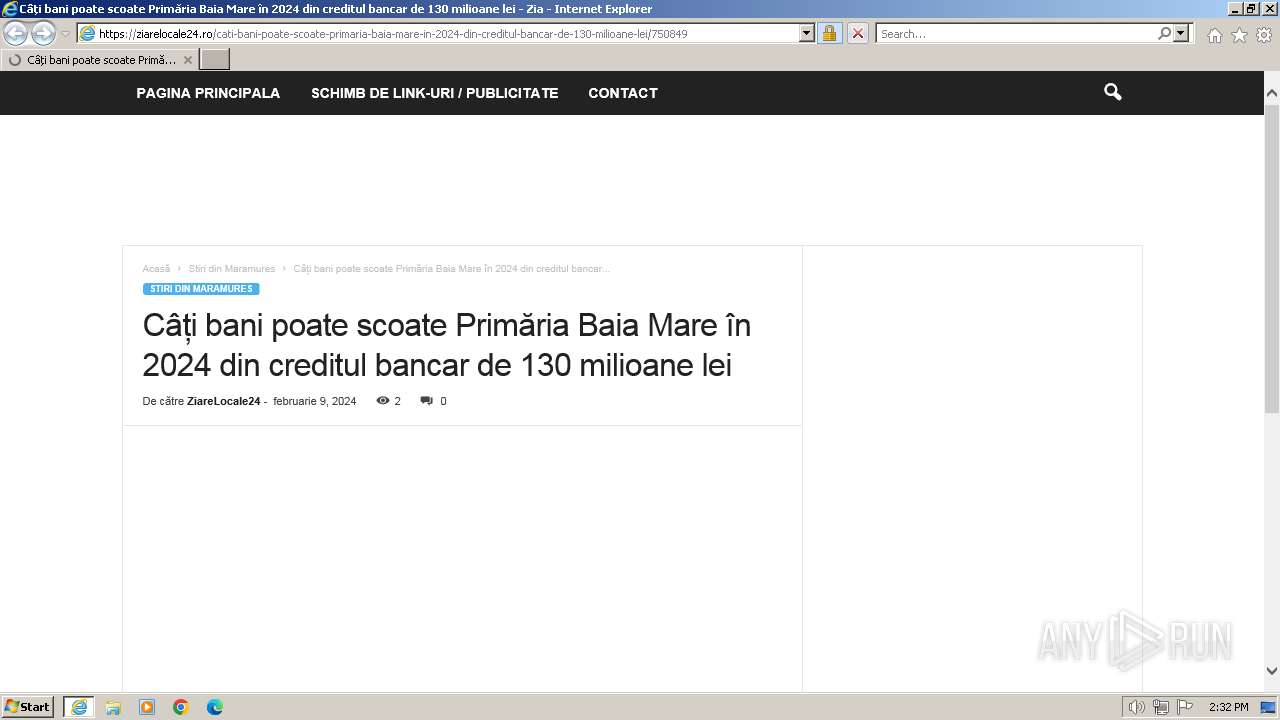The image size is (1280, 720).
Task: Open the Favorites star icon
Action: (1239, 35)
